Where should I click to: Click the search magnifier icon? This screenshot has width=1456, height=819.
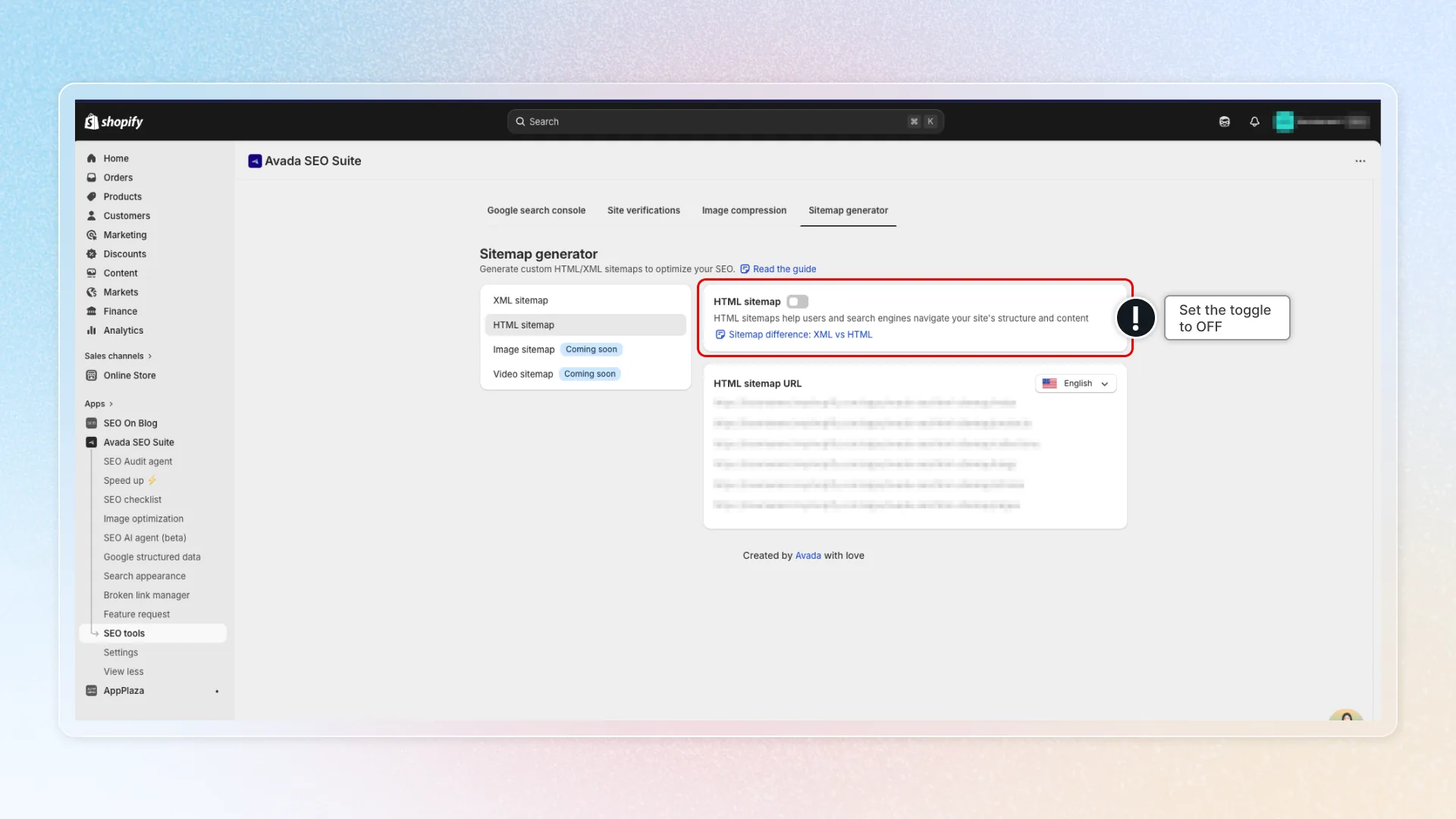click(520, 121)
